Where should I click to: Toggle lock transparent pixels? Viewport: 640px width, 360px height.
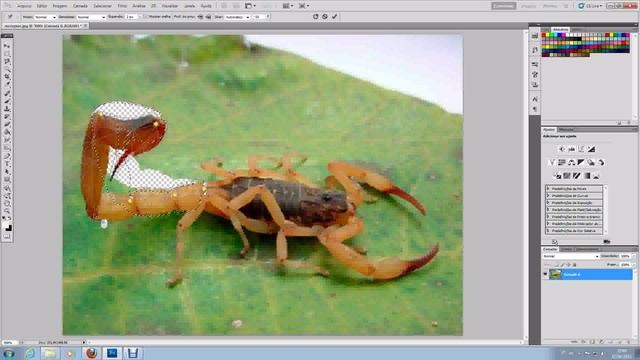557,264
